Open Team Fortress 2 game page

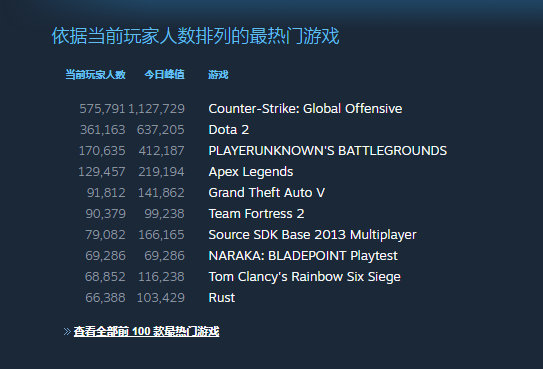click(x=256, y=214)
